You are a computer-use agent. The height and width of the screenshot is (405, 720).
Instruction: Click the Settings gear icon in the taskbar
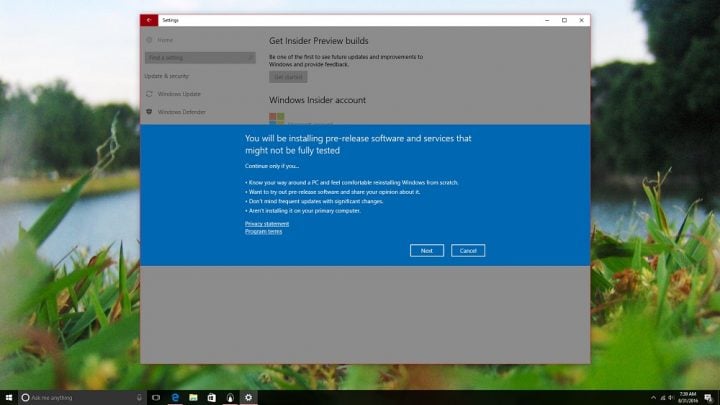(248, 398)
